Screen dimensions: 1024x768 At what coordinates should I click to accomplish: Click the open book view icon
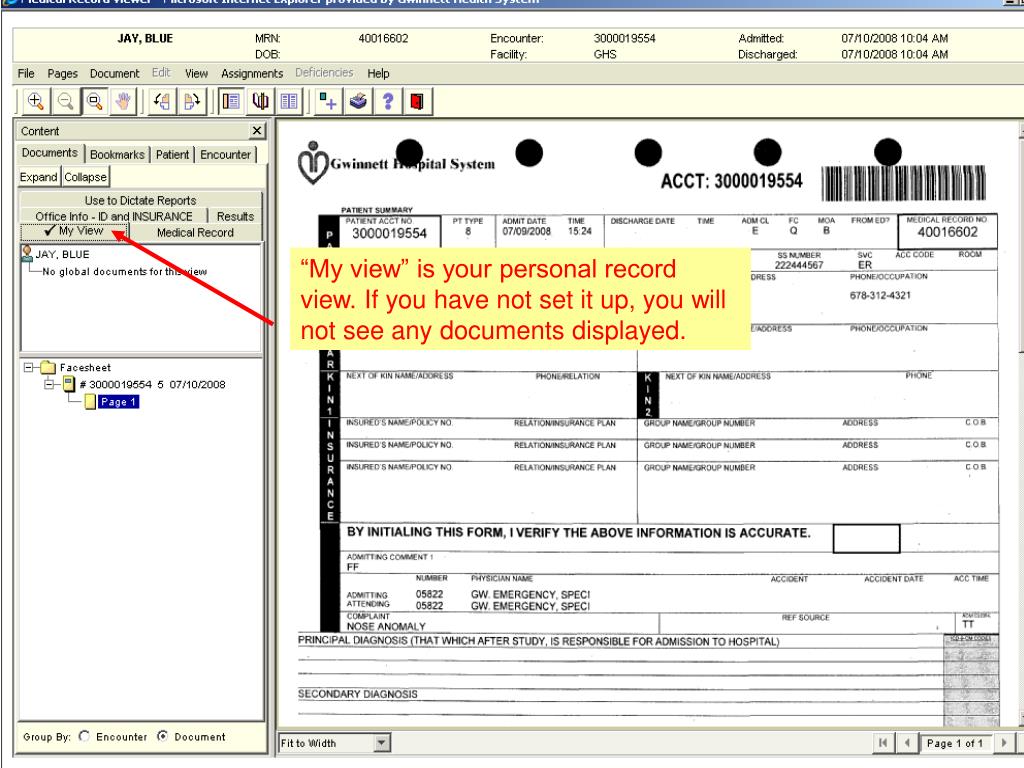click(x=260, y=101)
